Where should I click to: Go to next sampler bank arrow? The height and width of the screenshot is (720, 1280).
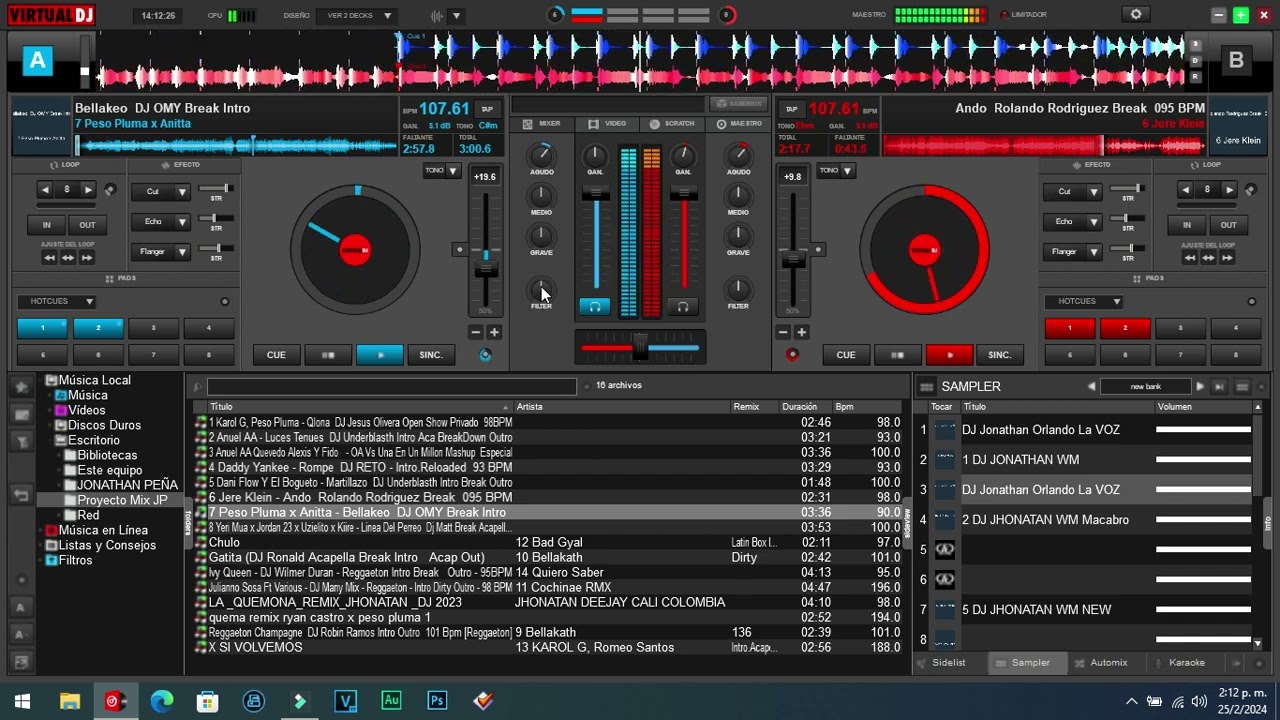(x=1200, y=387)
